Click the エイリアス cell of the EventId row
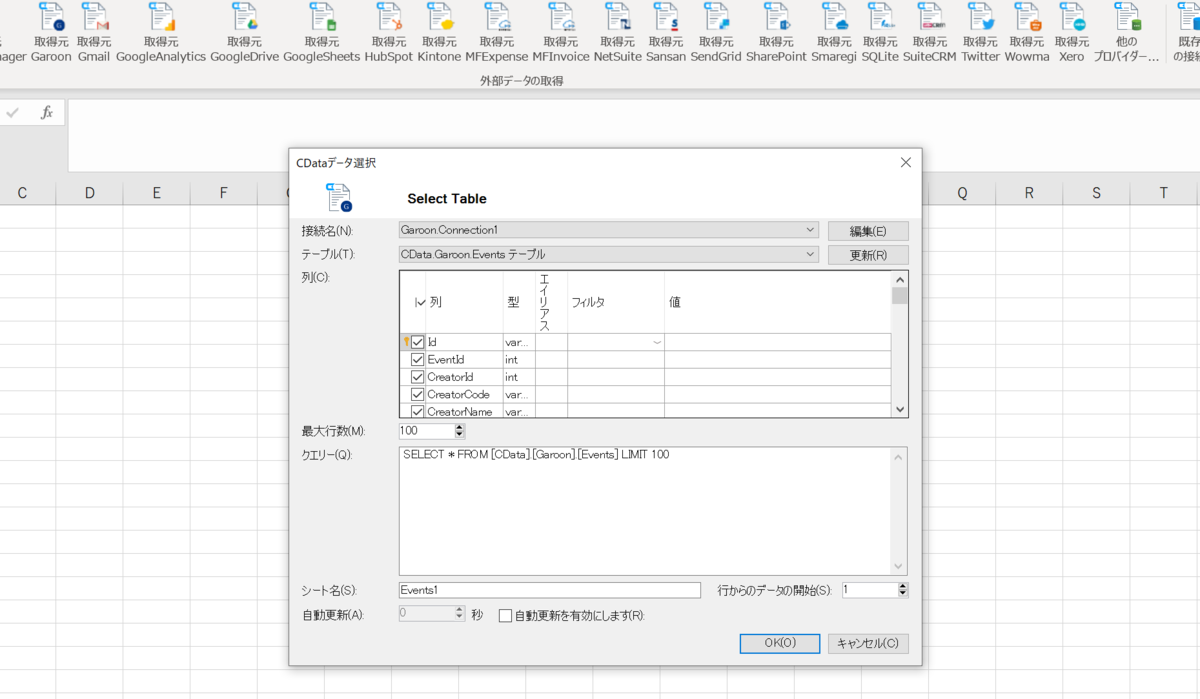The image size is (1200, 699). point(551,359)
